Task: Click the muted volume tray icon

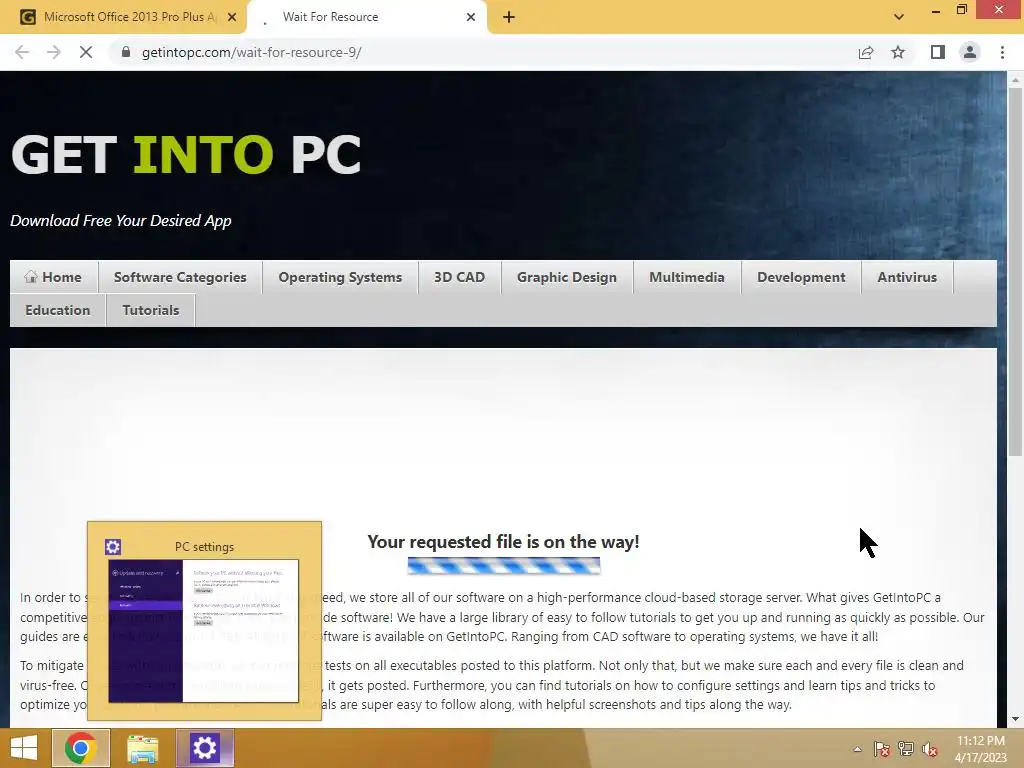Action: pos(930,749)
